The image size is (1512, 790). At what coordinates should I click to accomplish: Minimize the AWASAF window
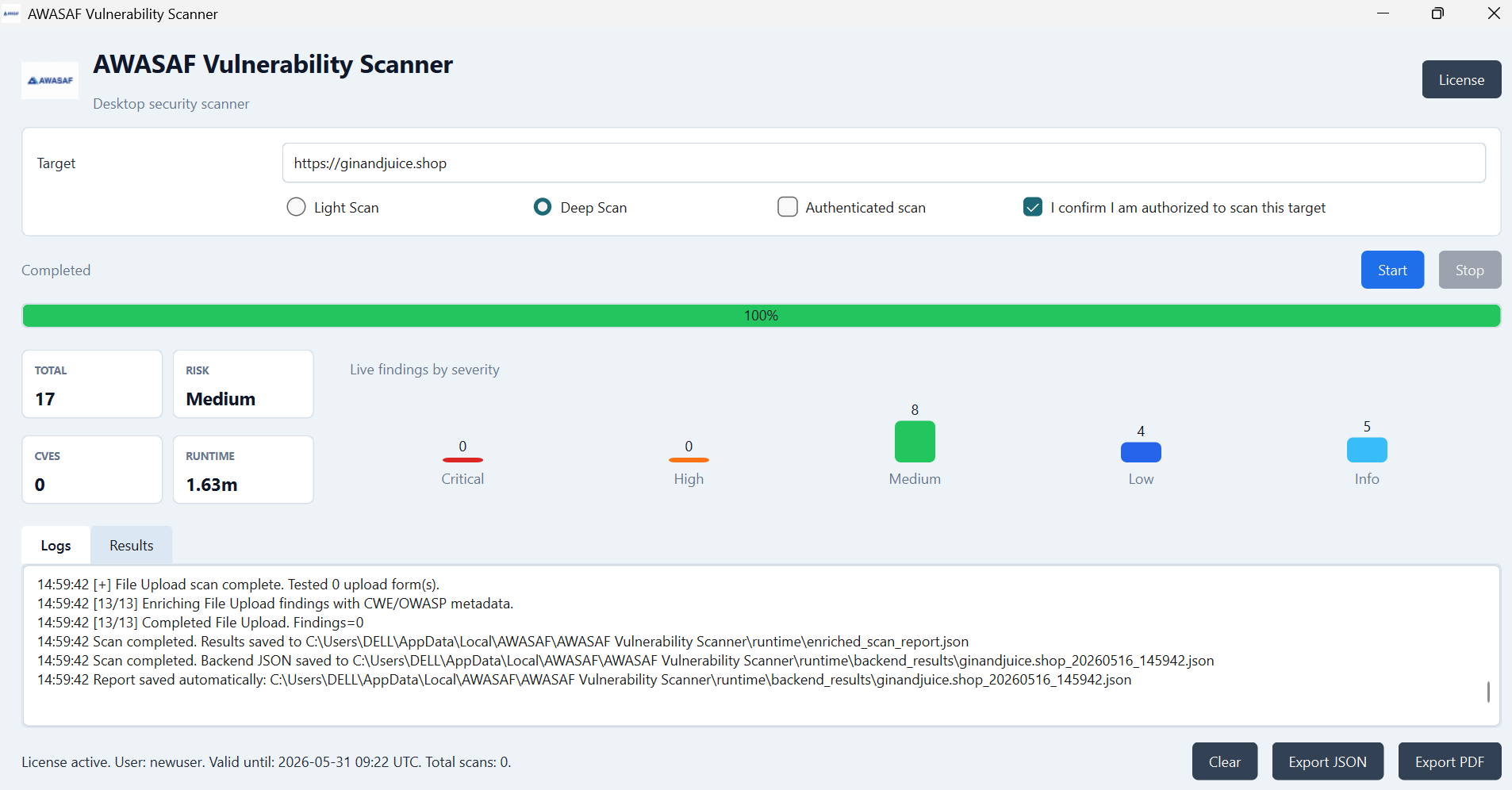coord(1383,13)
